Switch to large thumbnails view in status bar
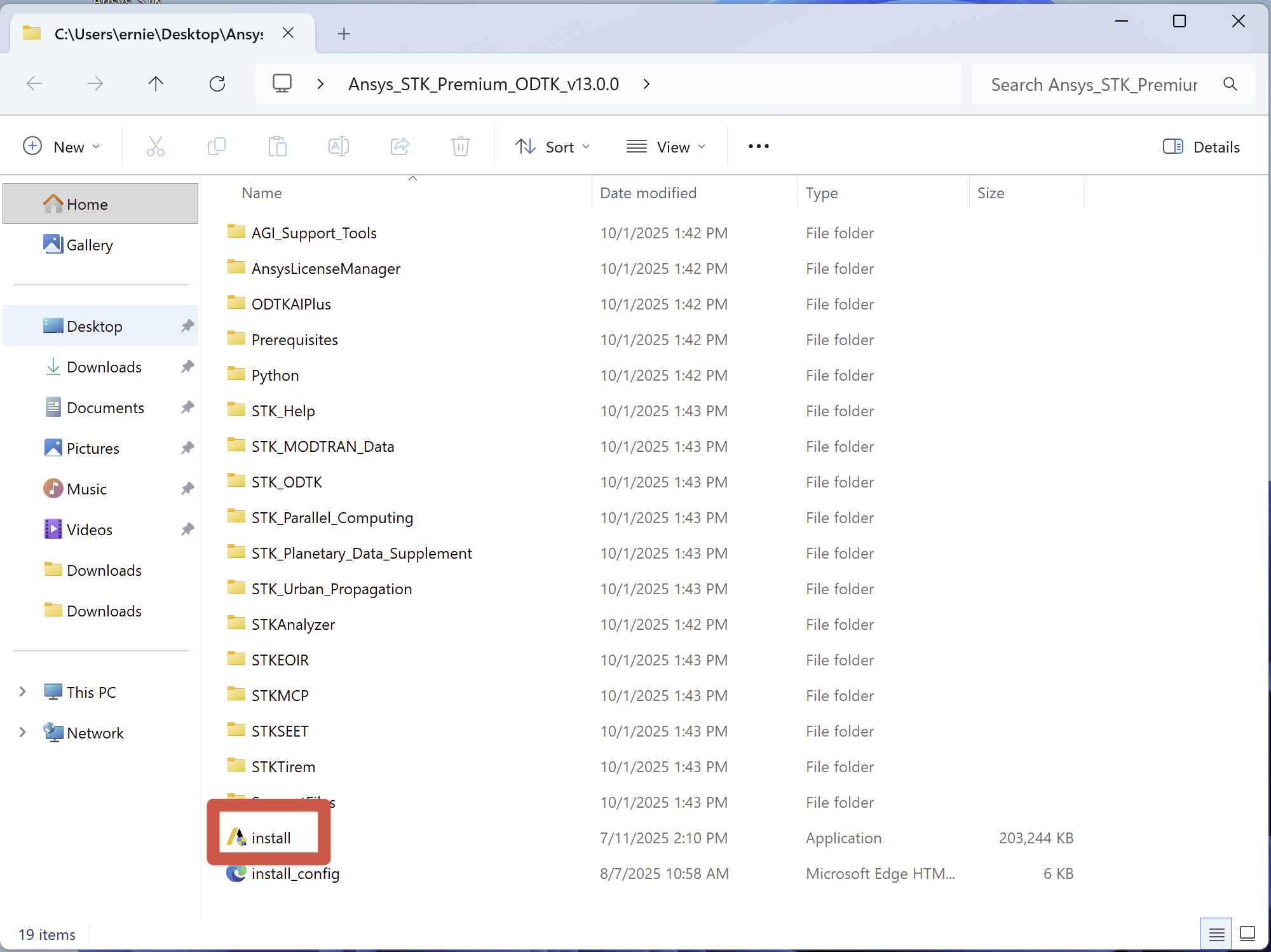Viewport: 1271px width, 952px height. [x=1247, y=934]
